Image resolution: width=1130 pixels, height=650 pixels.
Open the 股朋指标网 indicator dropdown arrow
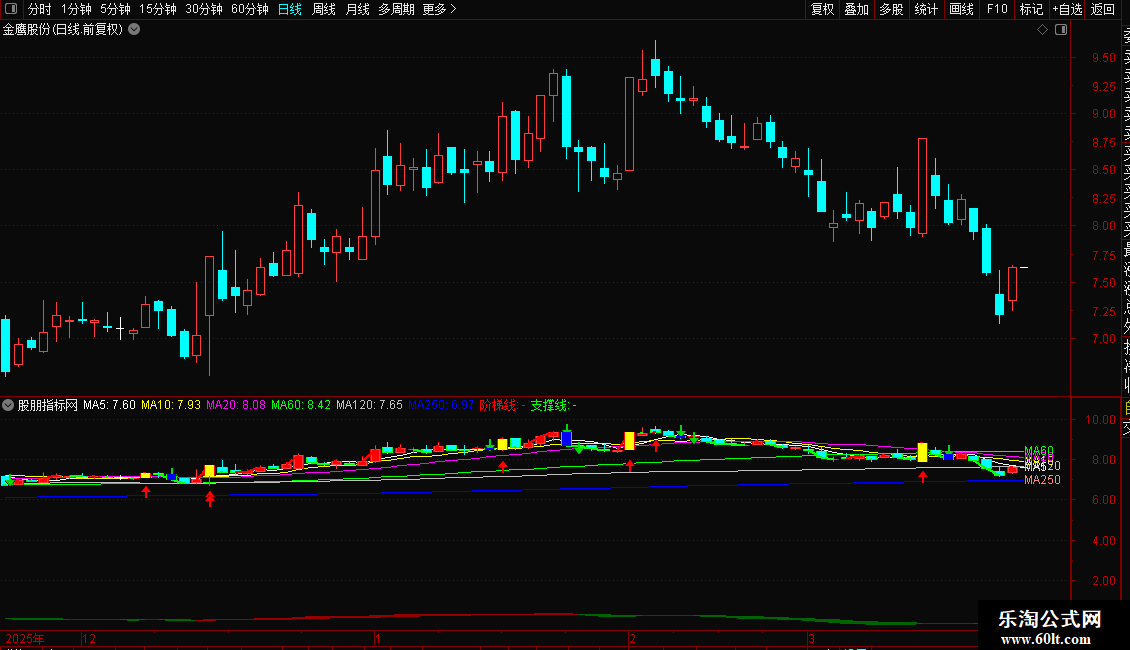(x=8, y=405)
